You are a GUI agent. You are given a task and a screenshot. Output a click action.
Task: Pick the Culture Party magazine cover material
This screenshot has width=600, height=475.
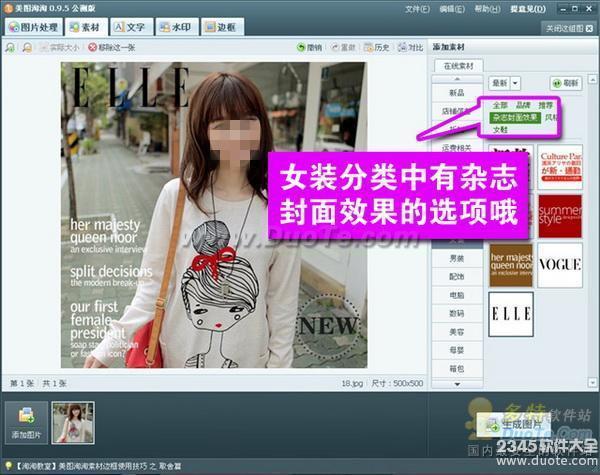560,167
